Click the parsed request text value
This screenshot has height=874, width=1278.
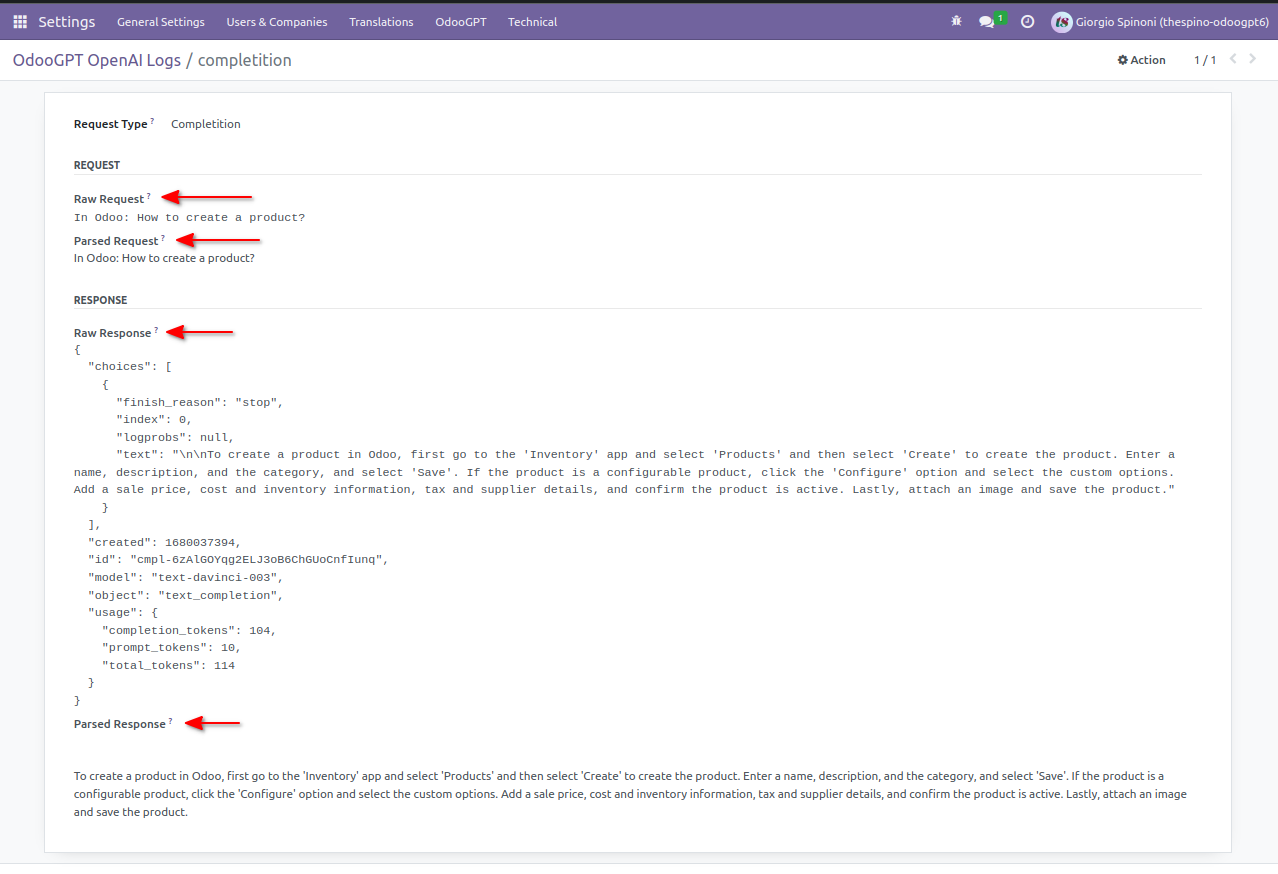pyautogui.click(x=165, y=258)
